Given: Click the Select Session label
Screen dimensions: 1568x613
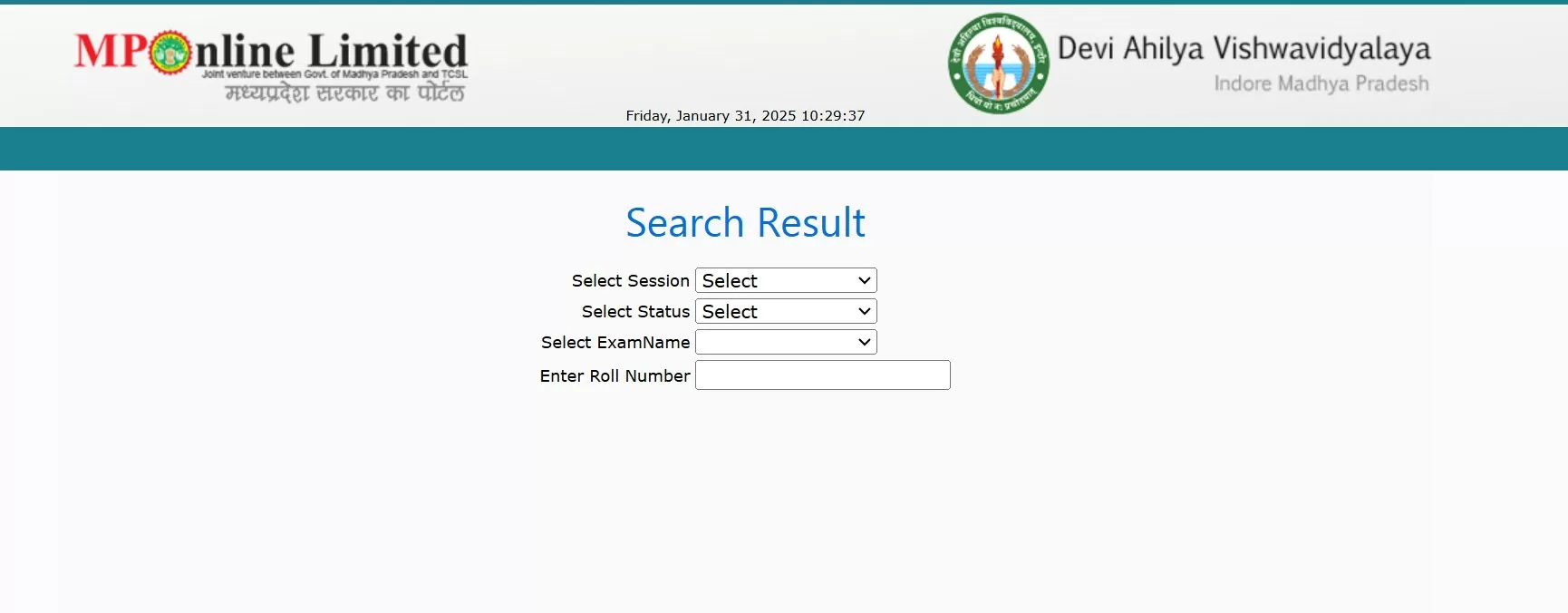Looking at the screenshot, I should coord(631,281).
